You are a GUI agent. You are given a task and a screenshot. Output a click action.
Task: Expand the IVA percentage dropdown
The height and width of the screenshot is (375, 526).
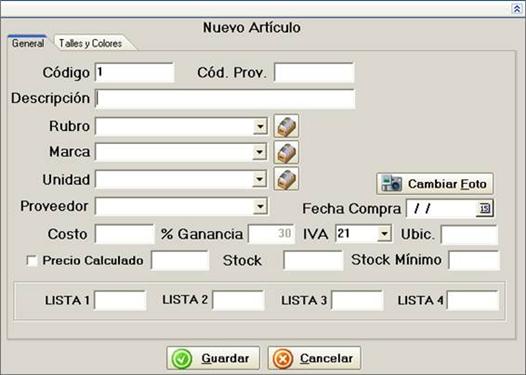[x=384, y=233]
